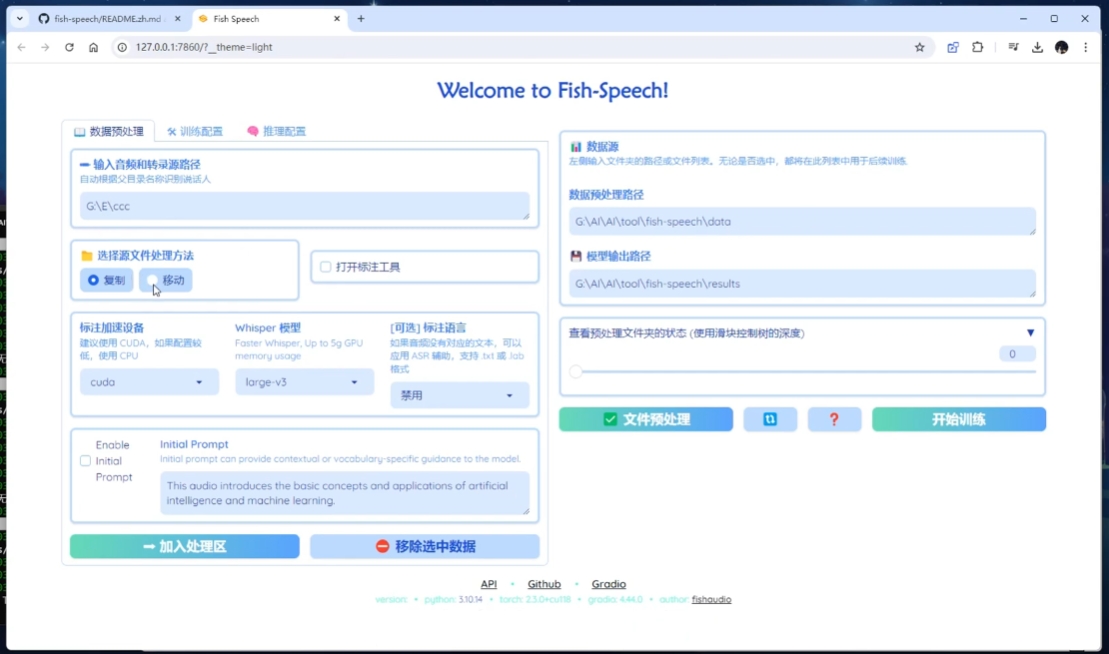Click the tree depth slider handle

point(576,372)
